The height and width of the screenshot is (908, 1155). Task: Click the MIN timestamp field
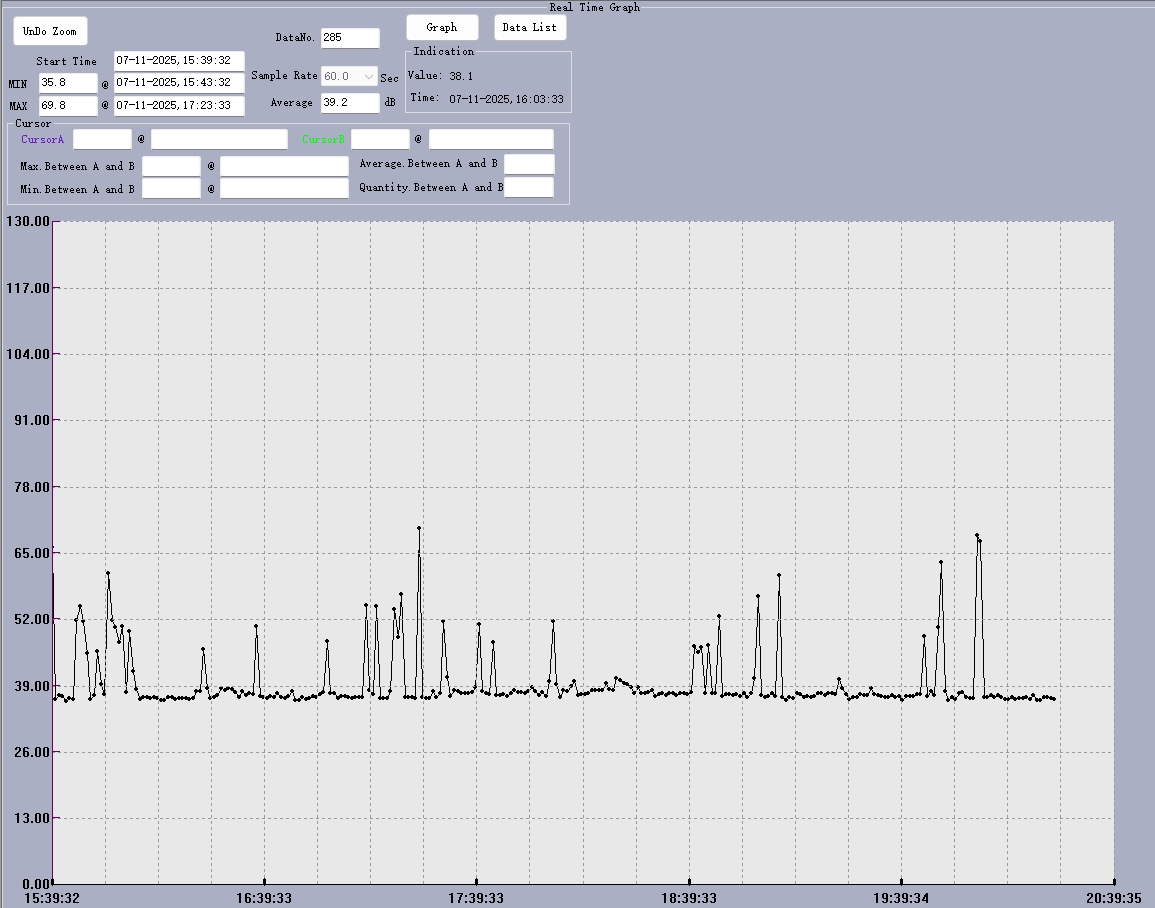point(179,83)
